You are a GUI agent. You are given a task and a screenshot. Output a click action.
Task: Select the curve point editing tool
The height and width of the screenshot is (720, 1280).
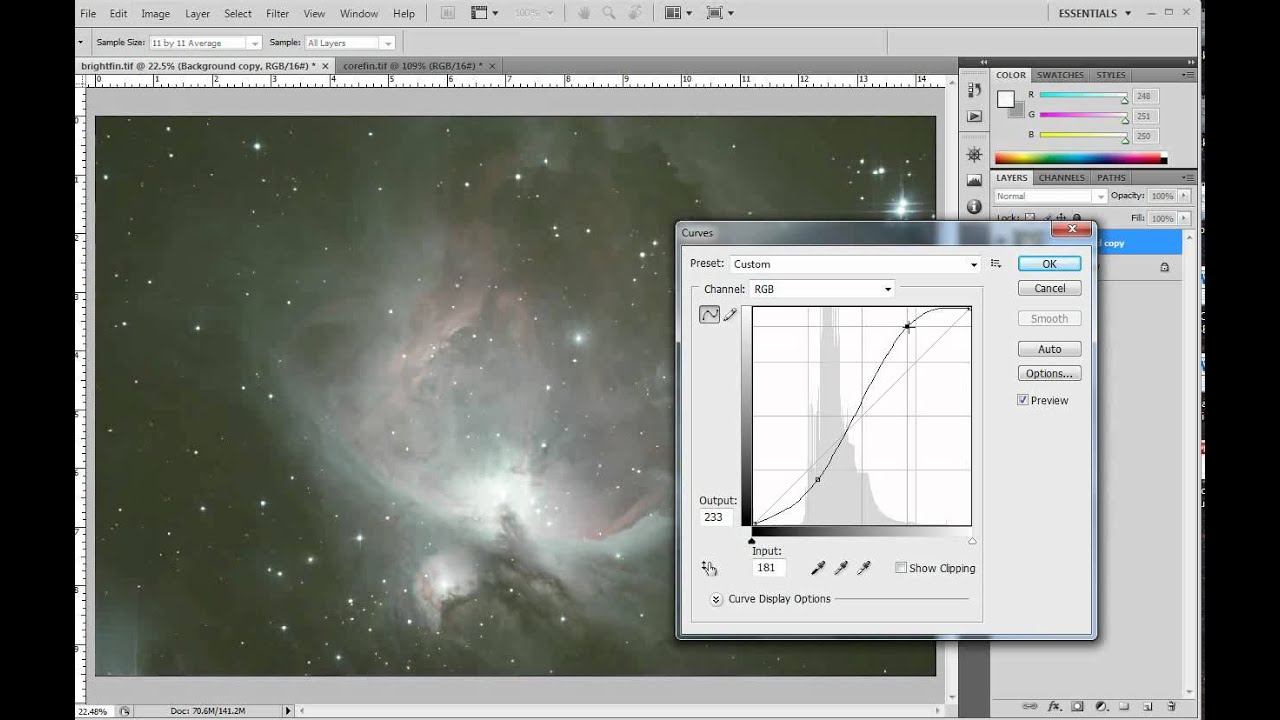tap(709, 314)
